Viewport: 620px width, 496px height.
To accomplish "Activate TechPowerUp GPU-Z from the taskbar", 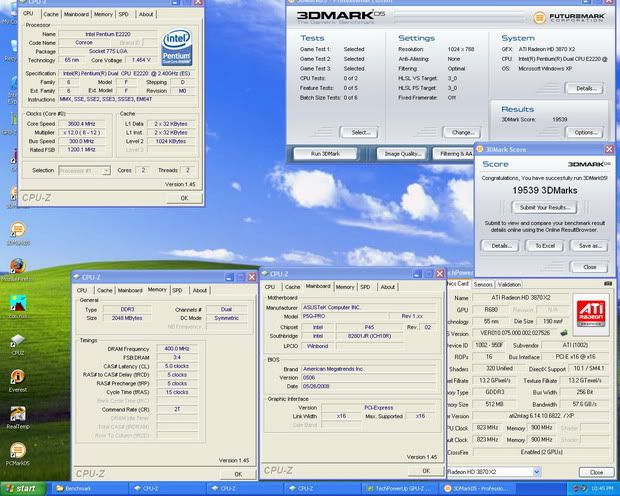I will click(x=400, y=489).
